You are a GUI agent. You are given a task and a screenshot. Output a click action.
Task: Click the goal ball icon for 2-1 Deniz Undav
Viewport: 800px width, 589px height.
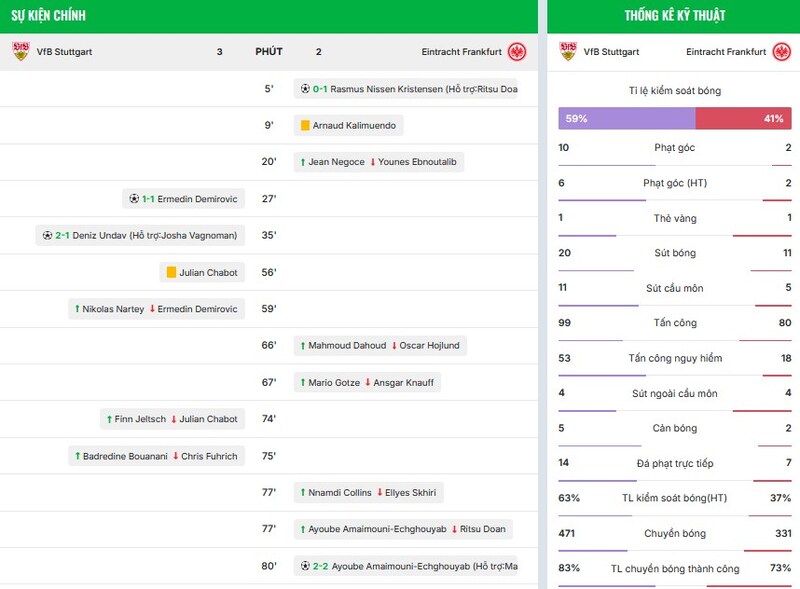[47, 236]
